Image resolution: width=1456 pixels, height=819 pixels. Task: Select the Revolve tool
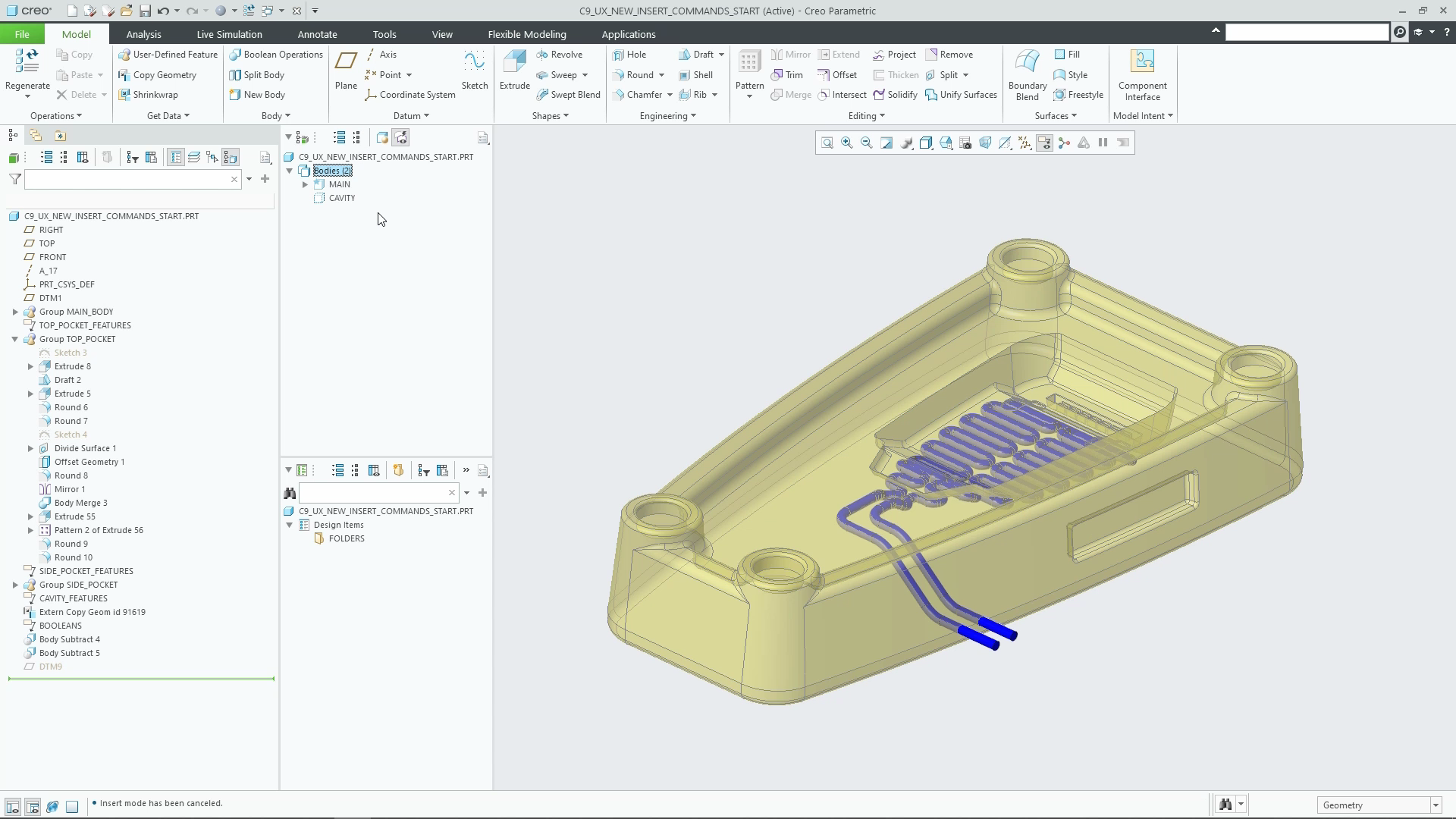(x=559, y=55)
